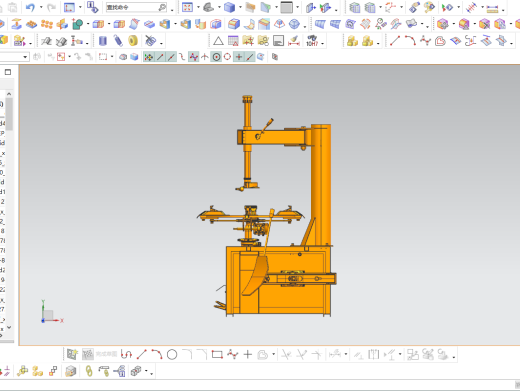This screenshot has width=520, height=391.
Task: Click the 10H7 fit tolerance icon
Action: point(312,41)
